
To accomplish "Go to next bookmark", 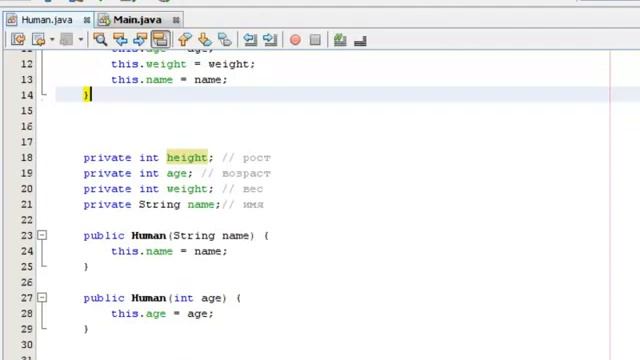I will (x=204, y=40).
